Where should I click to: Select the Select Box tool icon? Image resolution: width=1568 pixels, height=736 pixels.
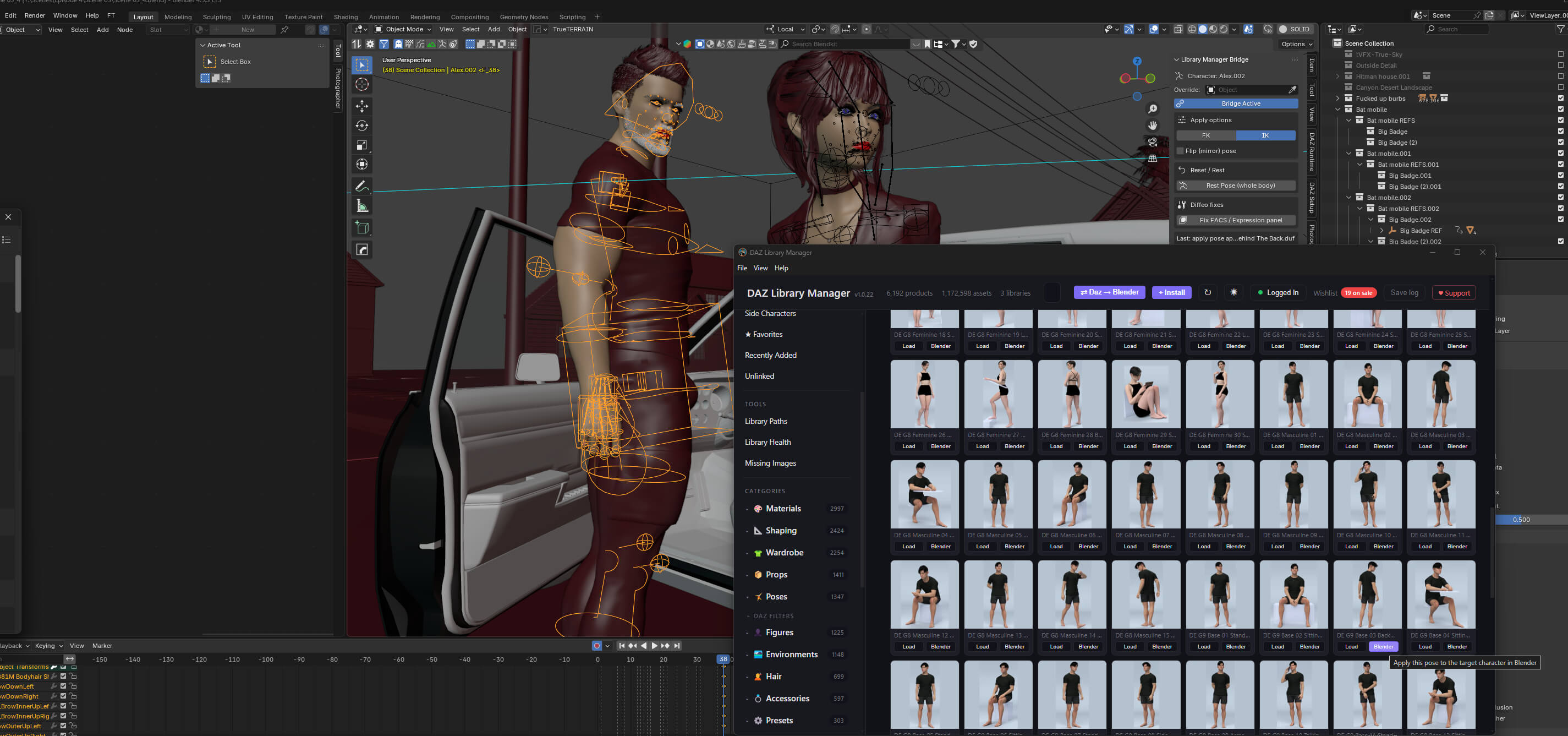click(362, 64)
